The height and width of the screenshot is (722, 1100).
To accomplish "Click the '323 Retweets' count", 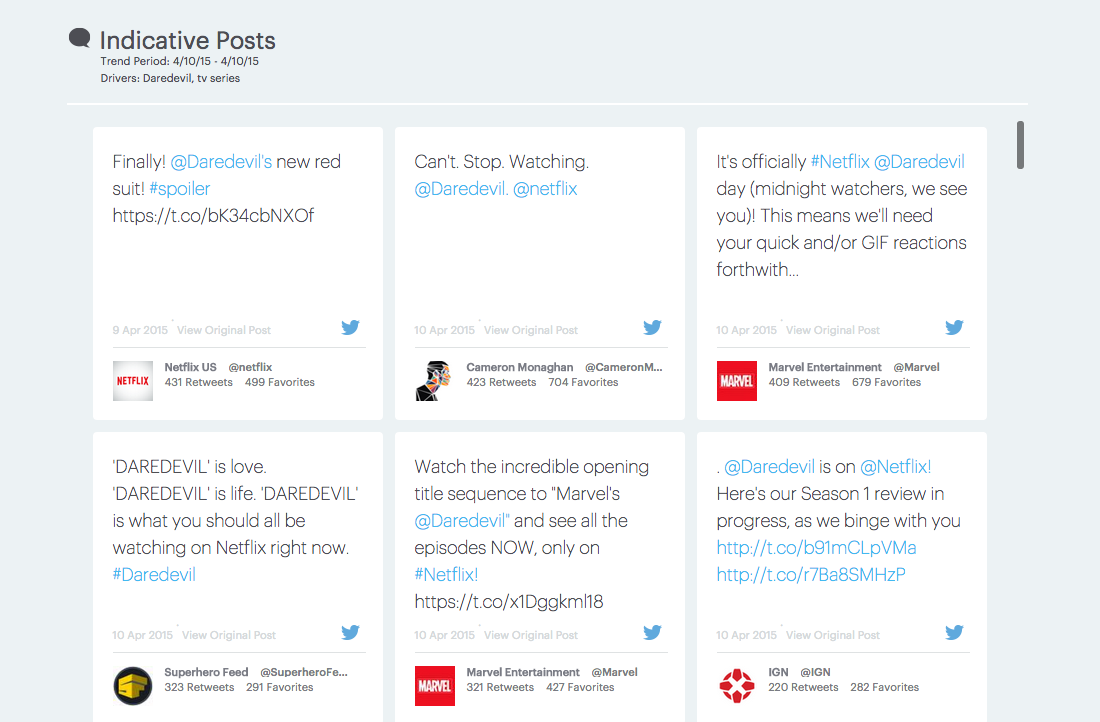I will pyautogui.click(x=199, y=688).
